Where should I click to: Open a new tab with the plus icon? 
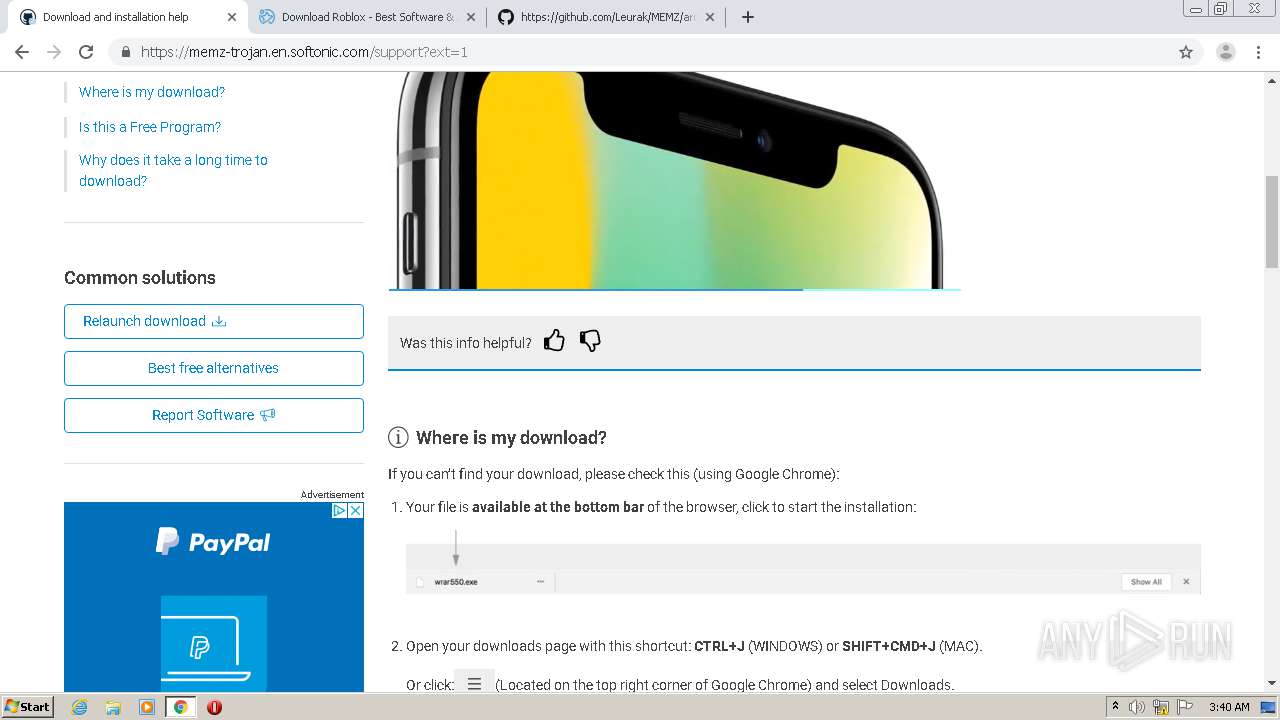point(748,17)
